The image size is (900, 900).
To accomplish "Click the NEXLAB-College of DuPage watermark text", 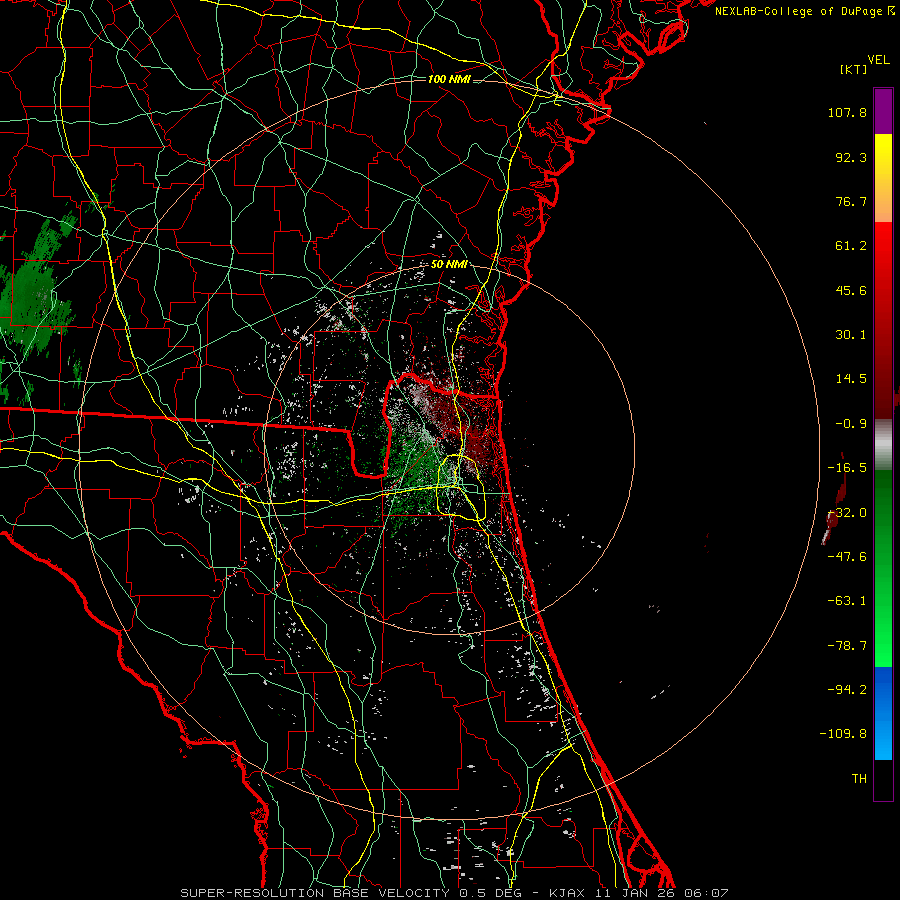I will point(805,11).
